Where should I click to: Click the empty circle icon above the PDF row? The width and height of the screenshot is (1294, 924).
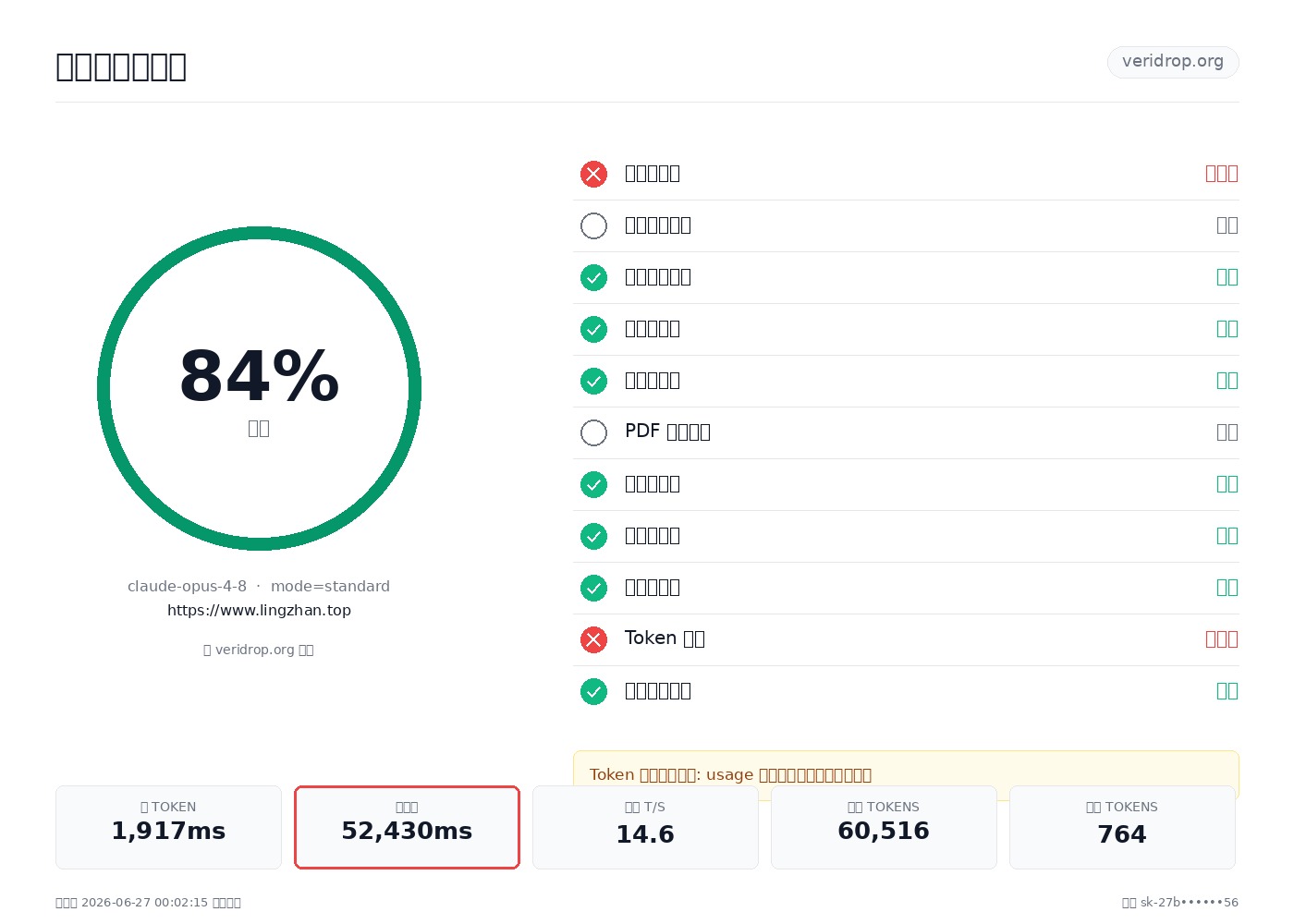pos(593,225)
